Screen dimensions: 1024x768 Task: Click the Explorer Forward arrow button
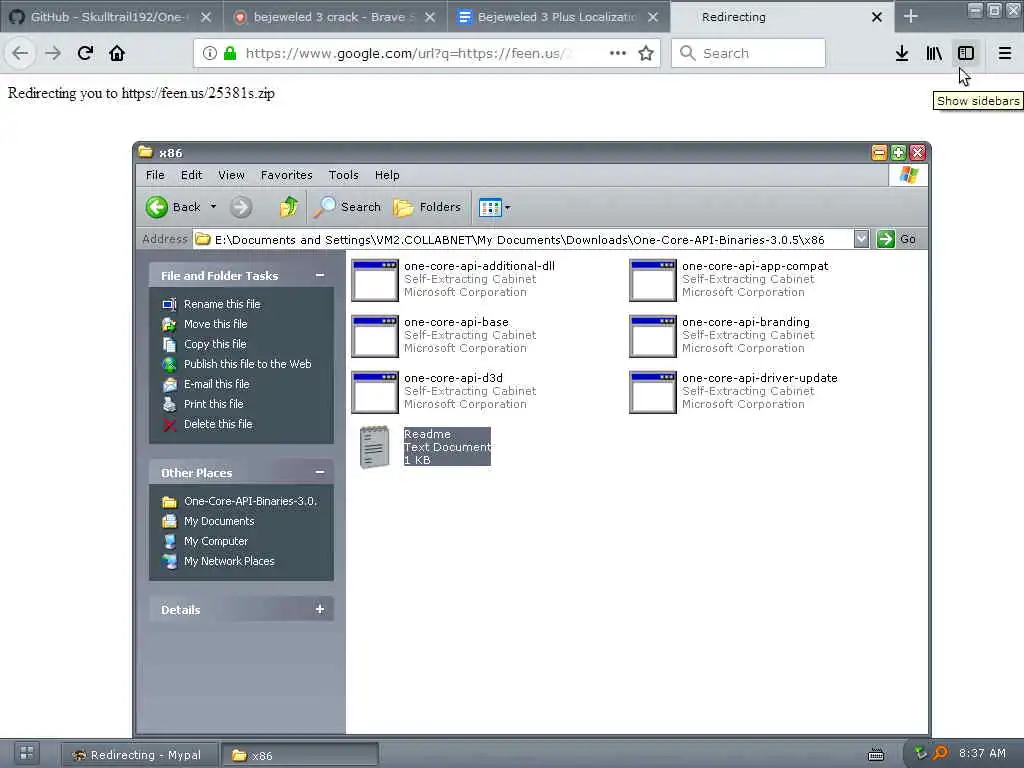(241, 207)
